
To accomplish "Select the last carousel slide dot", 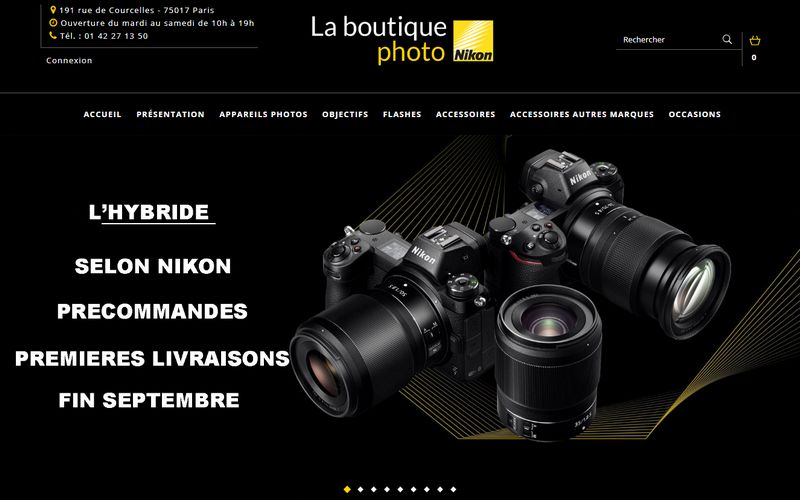I will click(x=454, y=489).
